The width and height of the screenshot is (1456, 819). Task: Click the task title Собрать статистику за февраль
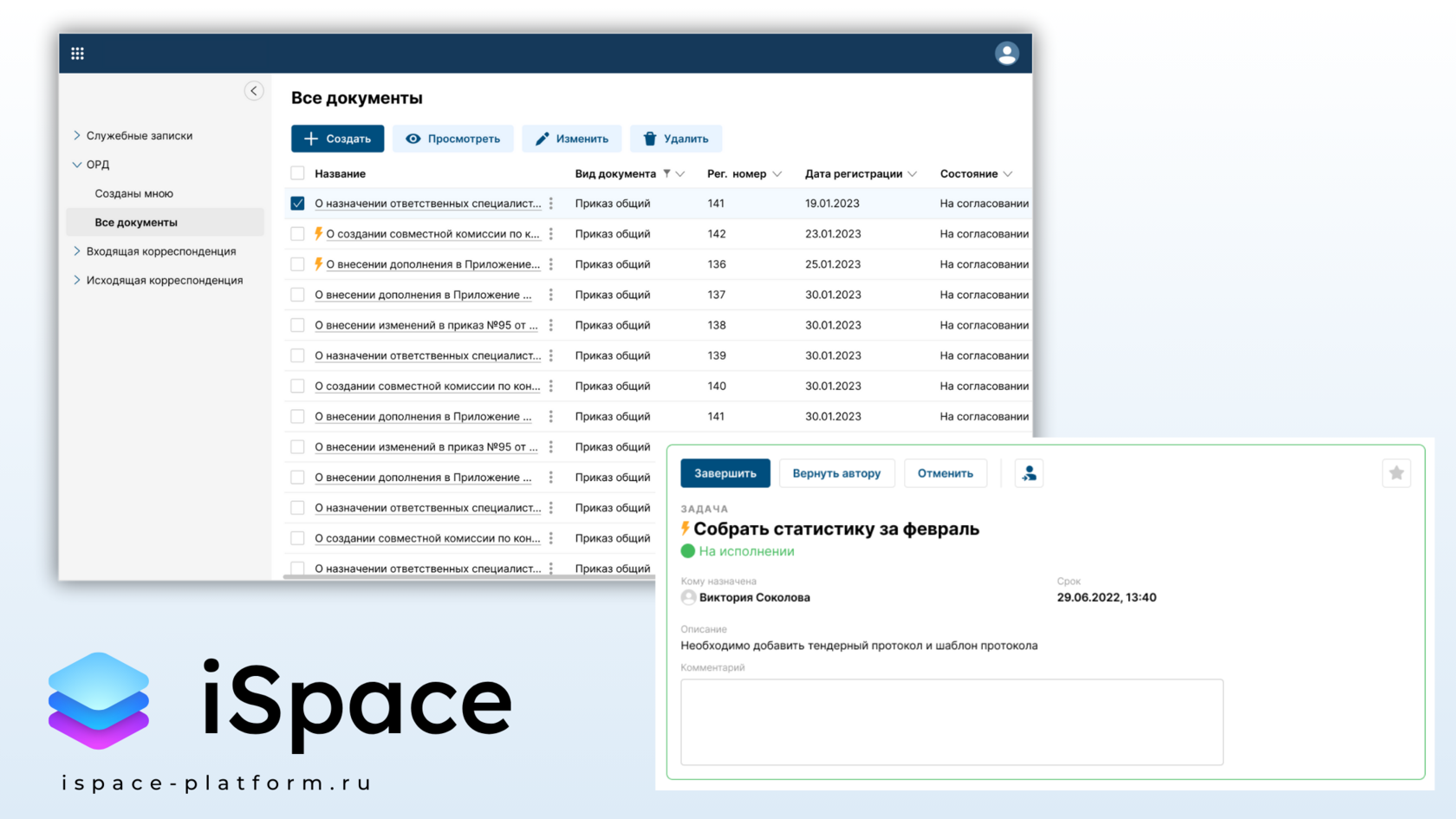(836, 529)
